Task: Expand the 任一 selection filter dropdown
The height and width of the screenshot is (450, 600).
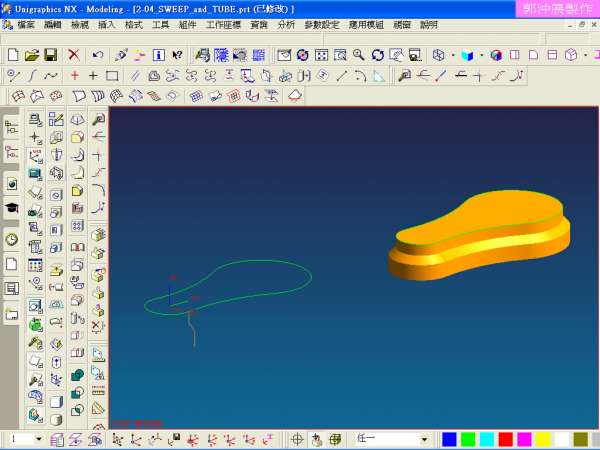Action: [424, 439]
